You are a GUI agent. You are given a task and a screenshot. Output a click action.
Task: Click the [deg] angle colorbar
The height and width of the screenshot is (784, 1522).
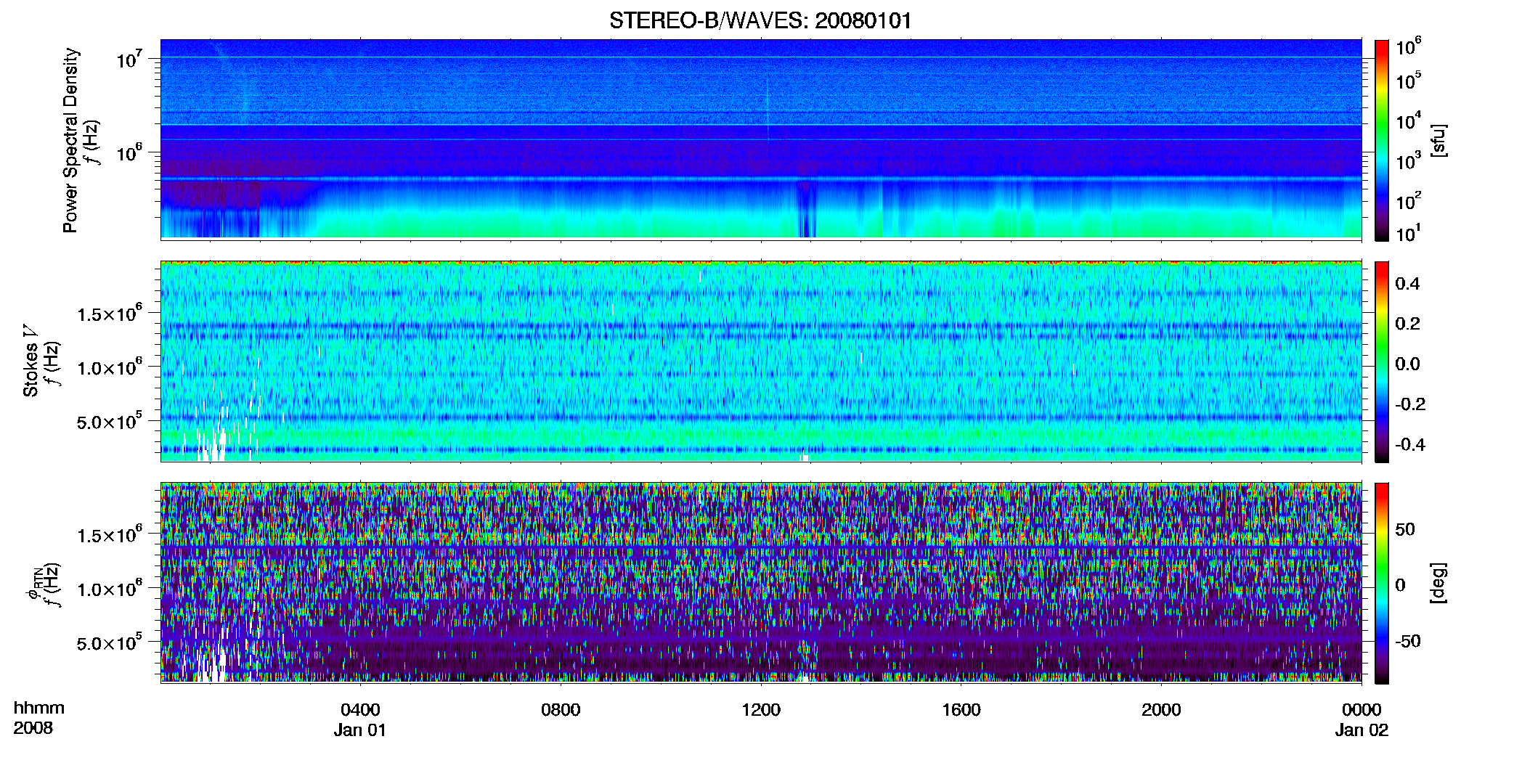pyautogui.click(x=1382, y=584)
